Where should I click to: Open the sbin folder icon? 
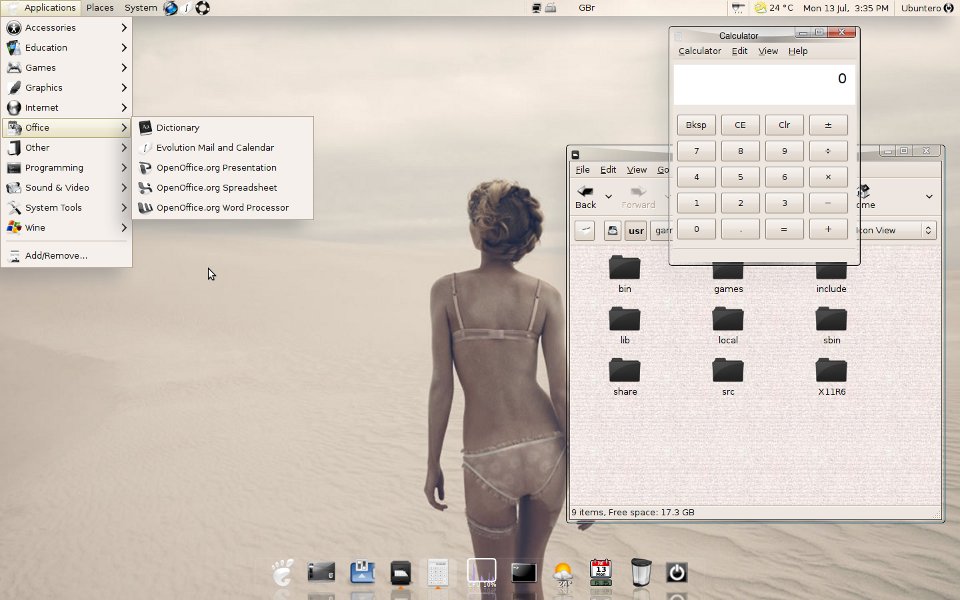831,320
